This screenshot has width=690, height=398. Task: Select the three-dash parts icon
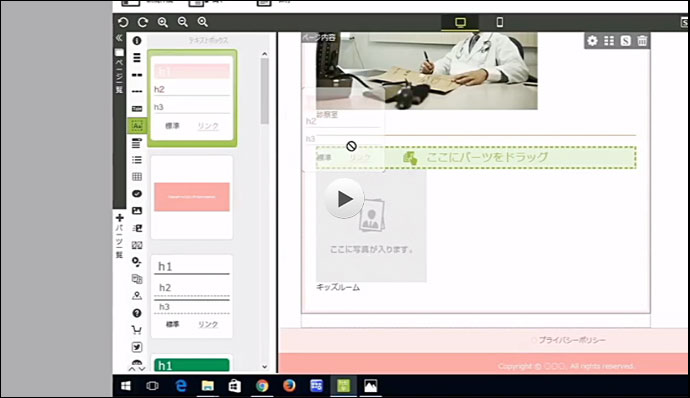coord(137,92)
